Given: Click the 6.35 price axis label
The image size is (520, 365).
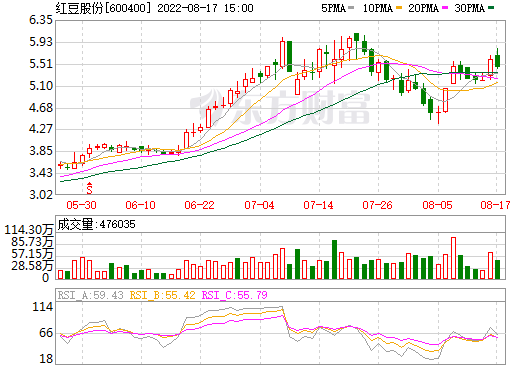Looking at the screenshot, I should click(x=41, y=20).
